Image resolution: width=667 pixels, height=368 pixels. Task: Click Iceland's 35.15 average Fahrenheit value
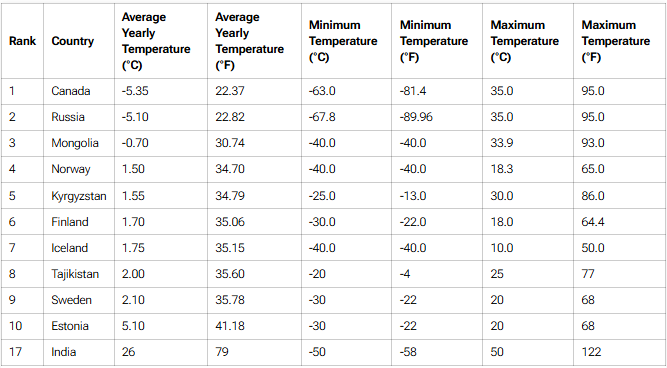(230, 248)
